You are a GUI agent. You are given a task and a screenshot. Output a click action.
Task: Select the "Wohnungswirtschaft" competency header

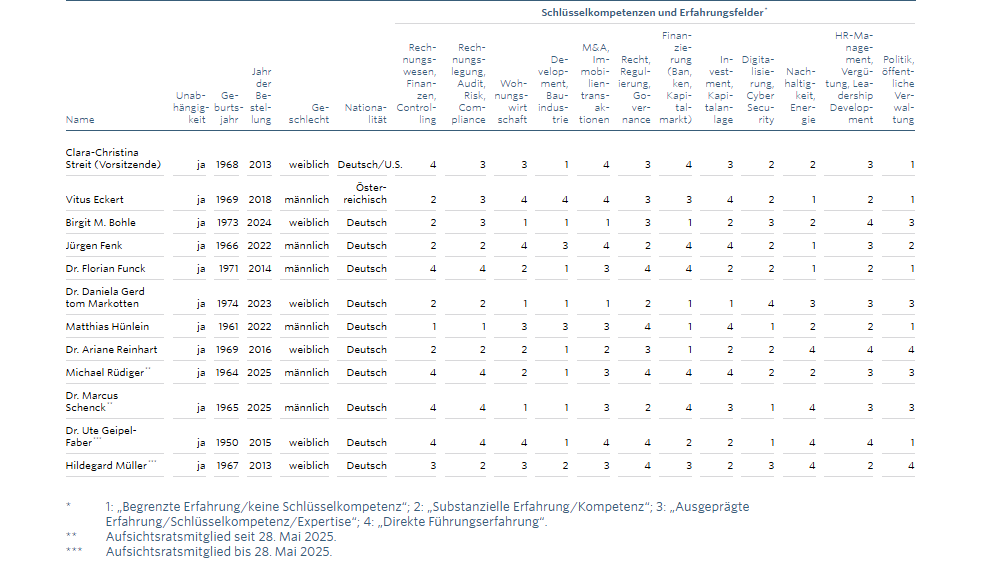tap(512, 102)
